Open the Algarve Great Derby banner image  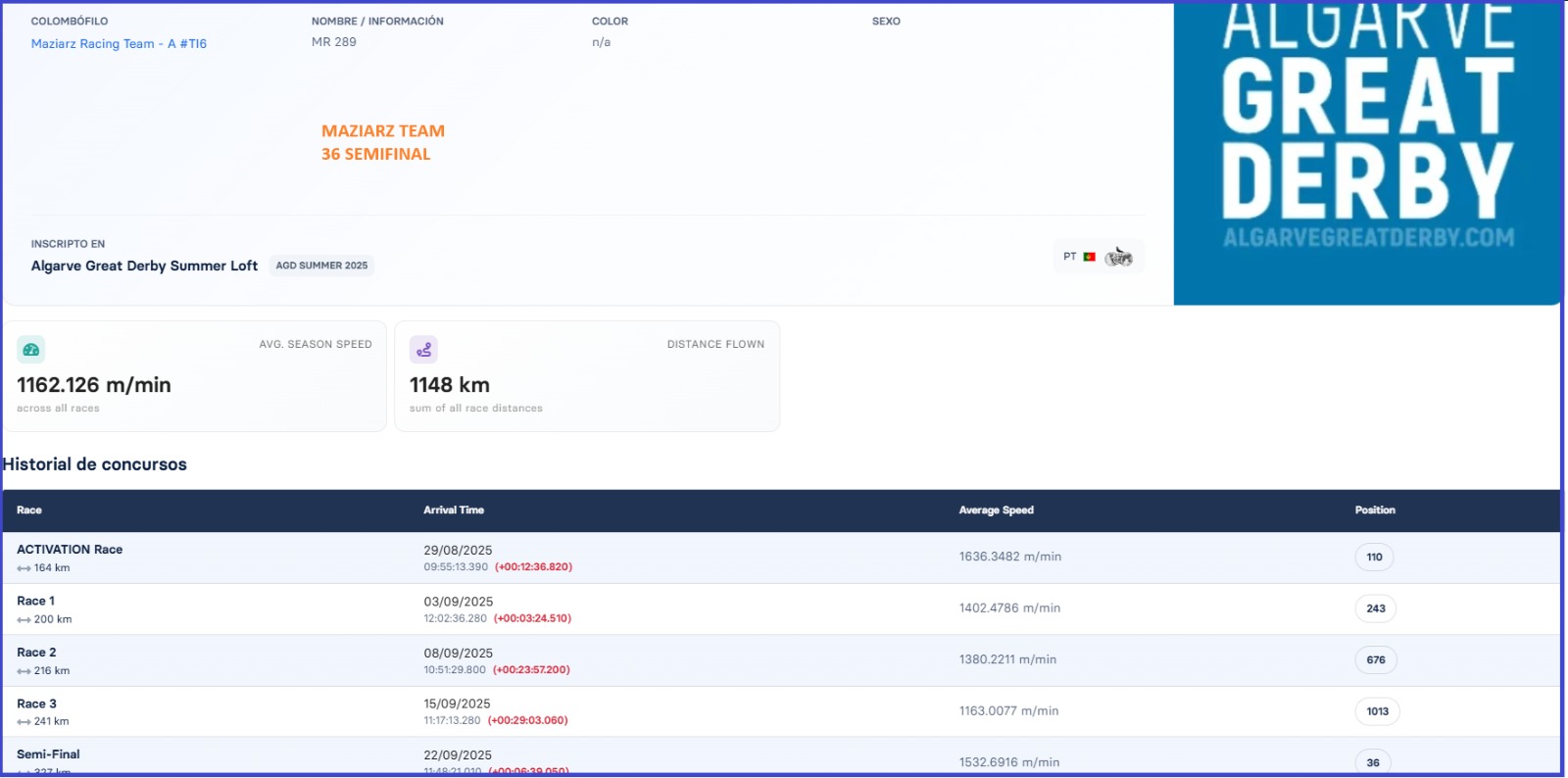pos(1367,154)
